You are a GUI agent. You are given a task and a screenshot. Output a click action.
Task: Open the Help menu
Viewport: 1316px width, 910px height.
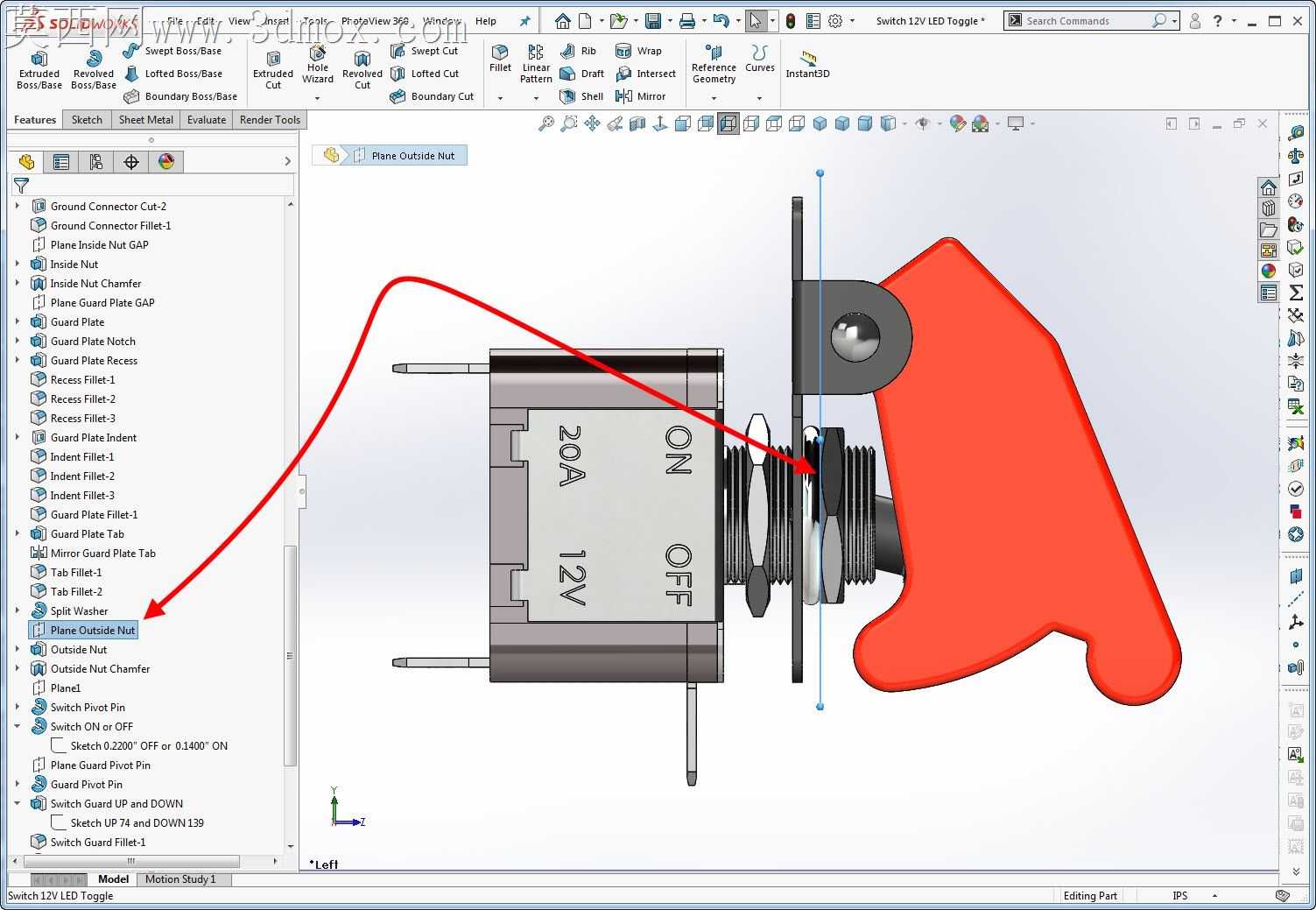pos(486,21)
